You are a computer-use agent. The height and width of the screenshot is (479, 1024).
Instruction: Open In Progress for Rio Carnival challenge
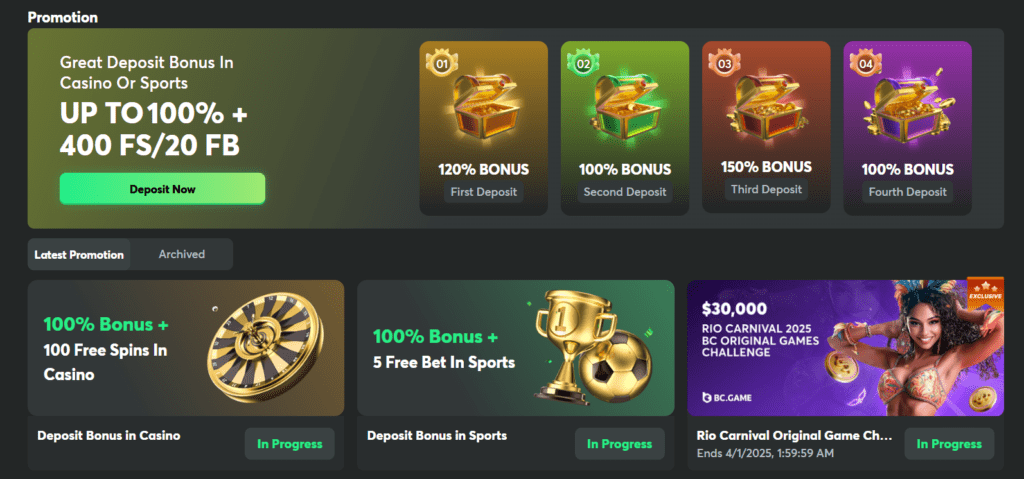(949, 444)
